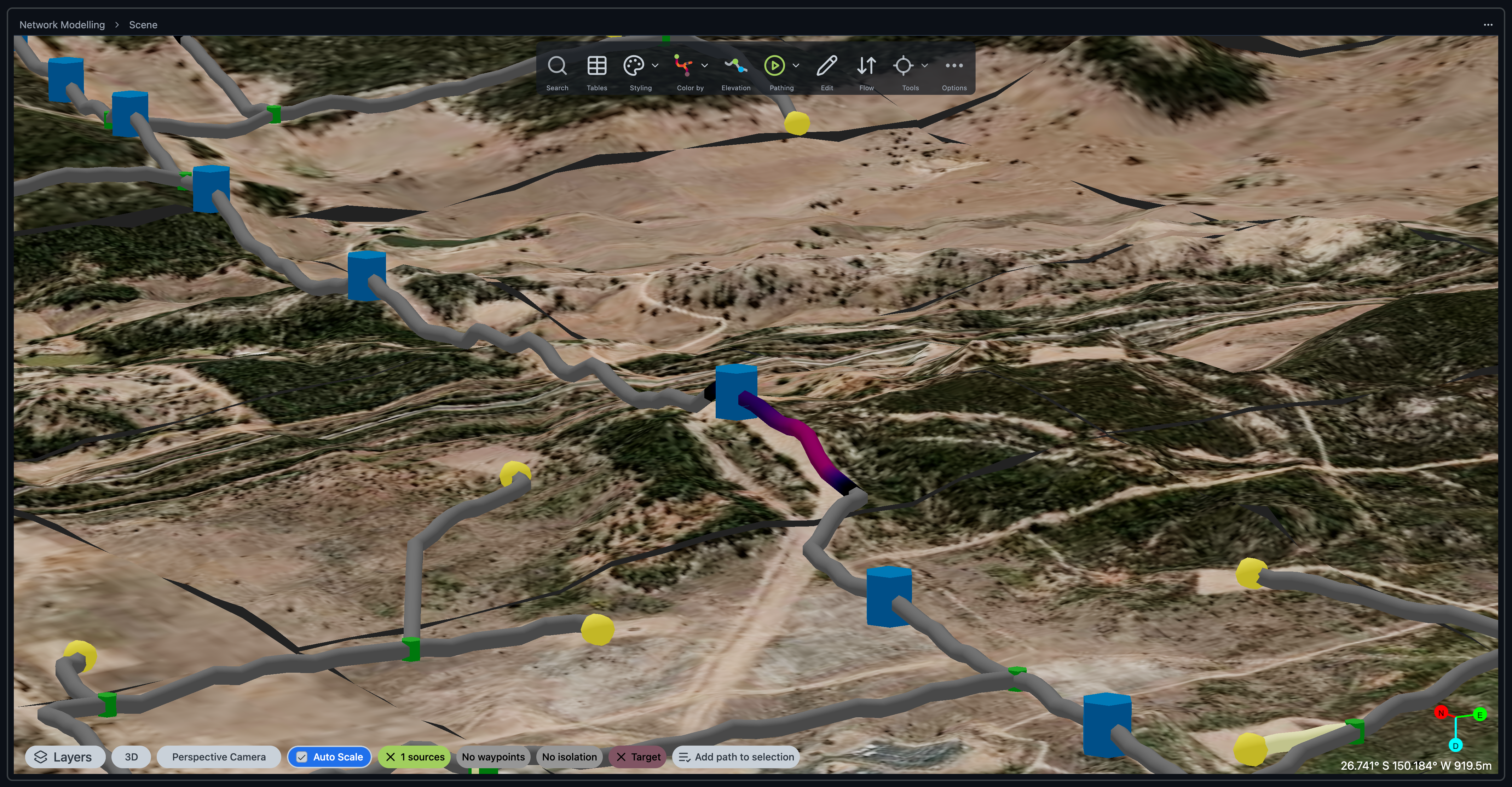1512x787 pixels.
Task: Click Add path to selection button
Action: [x=736, y=757]
